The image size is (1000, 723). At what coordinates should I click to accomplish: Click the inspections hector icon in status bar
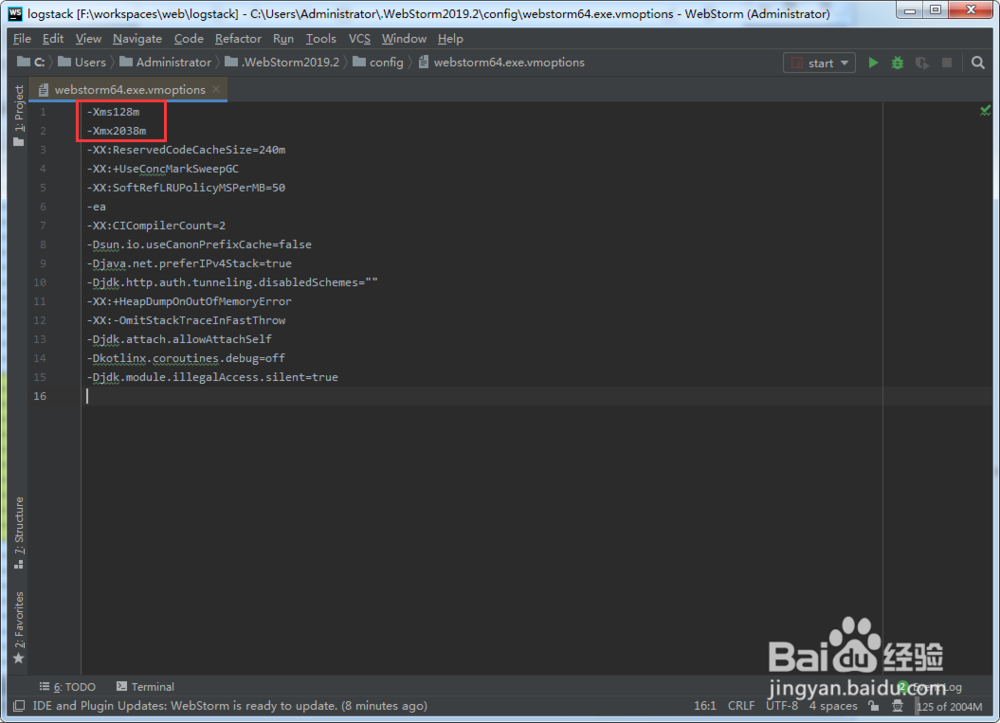point(897,706)
